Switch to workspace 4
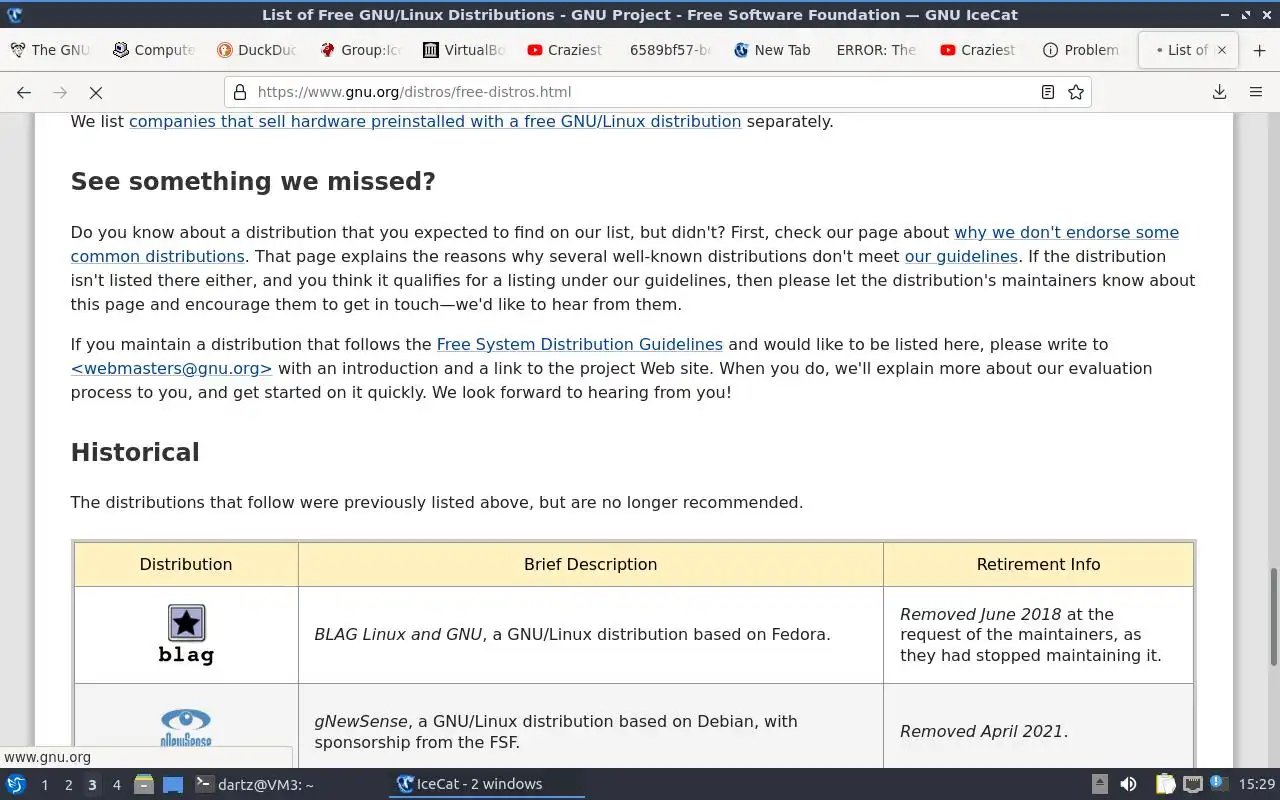This screenshot has height=800, width=1280. click(116, 785)
